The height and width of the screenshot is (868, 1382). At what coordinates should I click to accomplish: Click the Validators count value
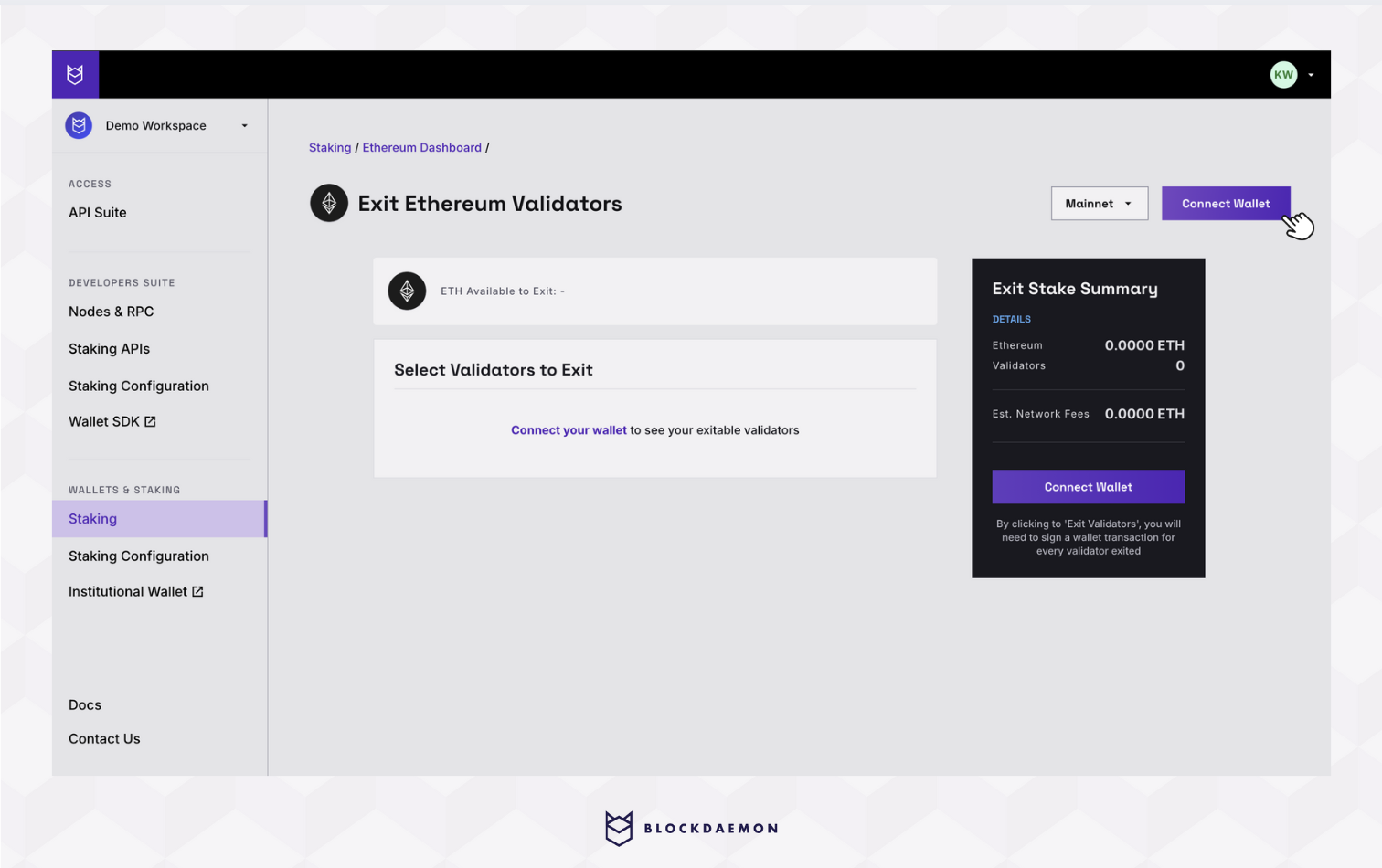click(x=1180, y=365)
